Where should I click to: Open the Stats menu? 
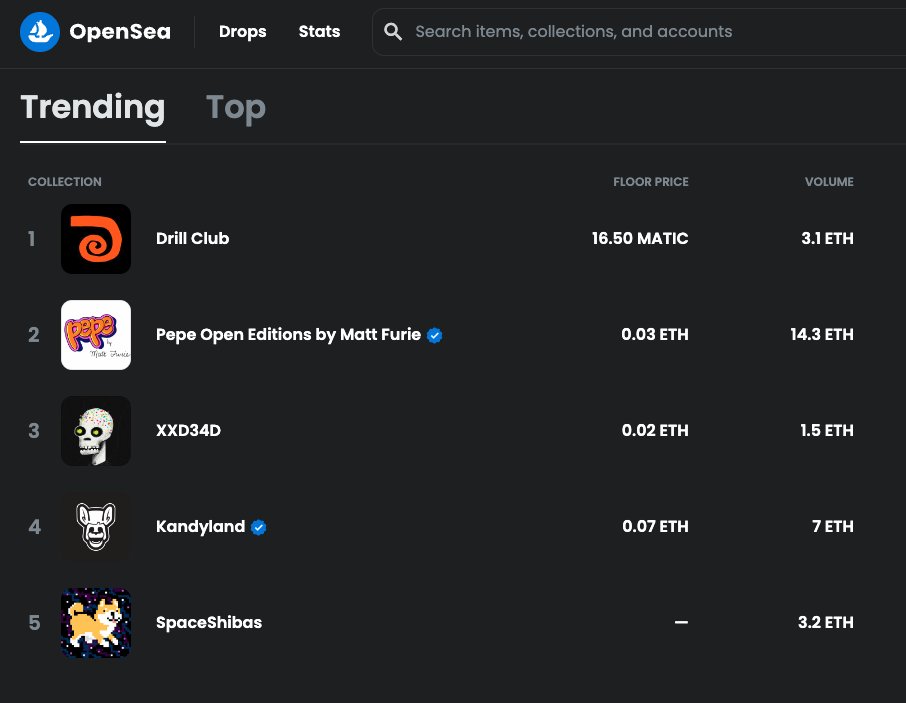coord(320,32)
